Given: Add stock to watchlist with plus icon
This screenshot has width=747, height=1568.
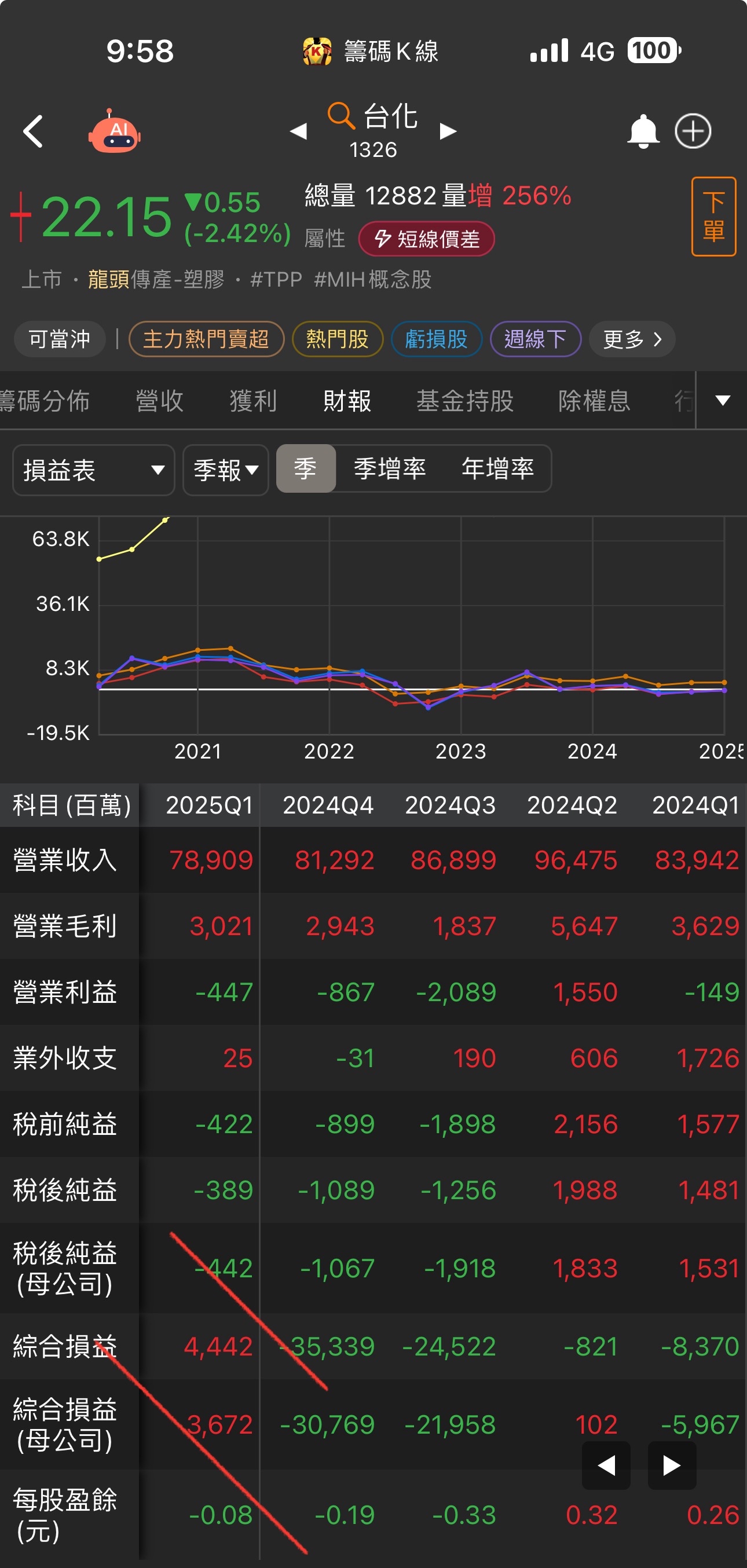Looking at the screenshot, I should 693,131.
